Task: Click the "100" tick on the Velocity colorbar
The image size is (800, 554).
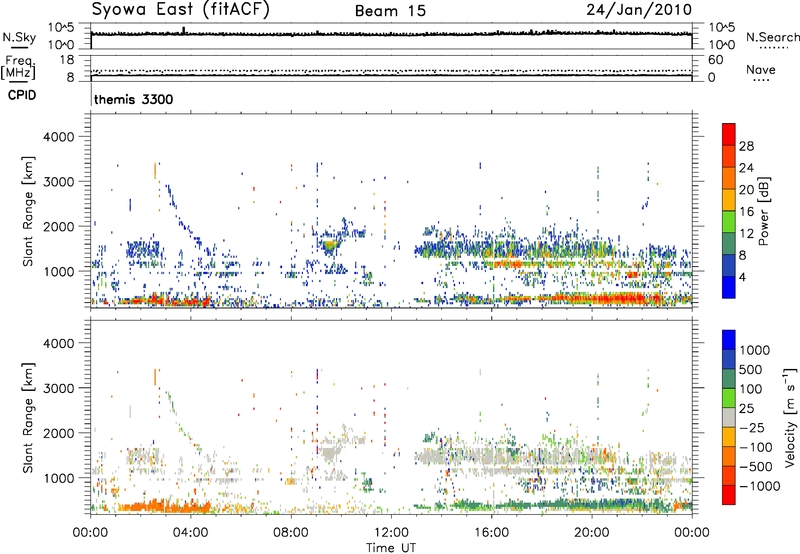Action: pos(751,389)
